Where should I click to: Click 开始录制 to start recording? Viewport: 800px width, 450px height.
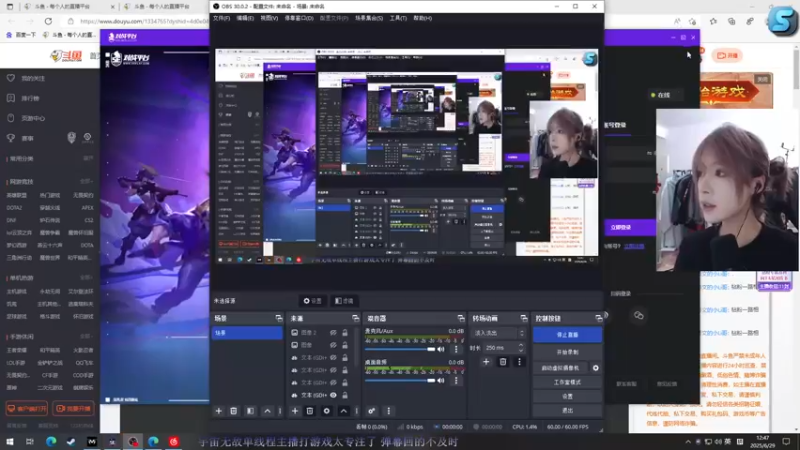567,352
